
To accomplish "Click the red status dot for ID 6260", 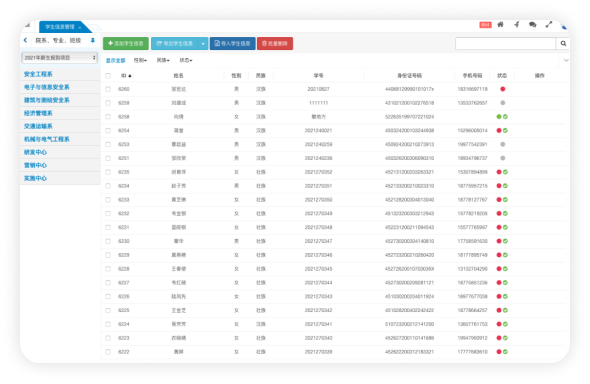I will [502, 89].
